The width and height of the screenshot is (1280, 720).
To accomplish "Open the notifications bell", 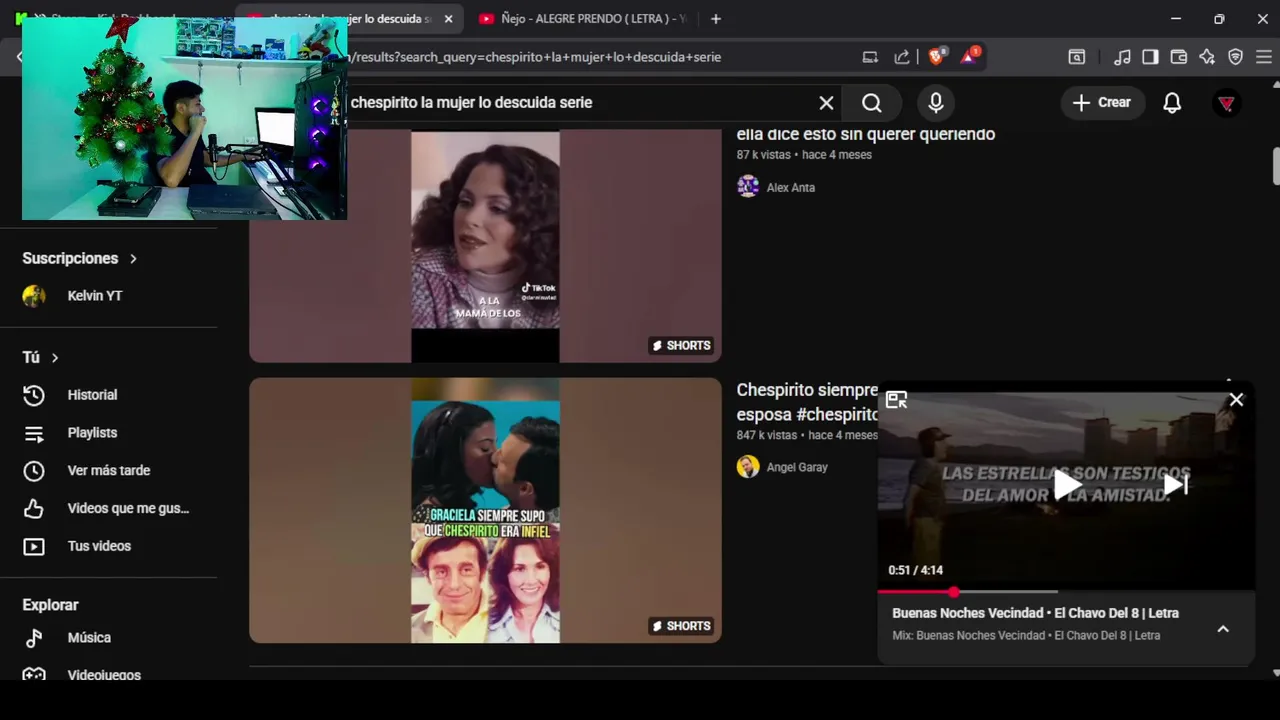I will point(1172,103).
